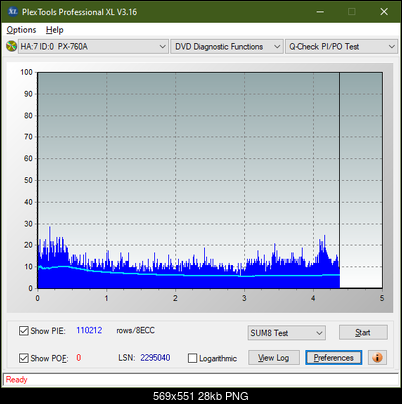Open the Preferences button

(x=333, y=358)
